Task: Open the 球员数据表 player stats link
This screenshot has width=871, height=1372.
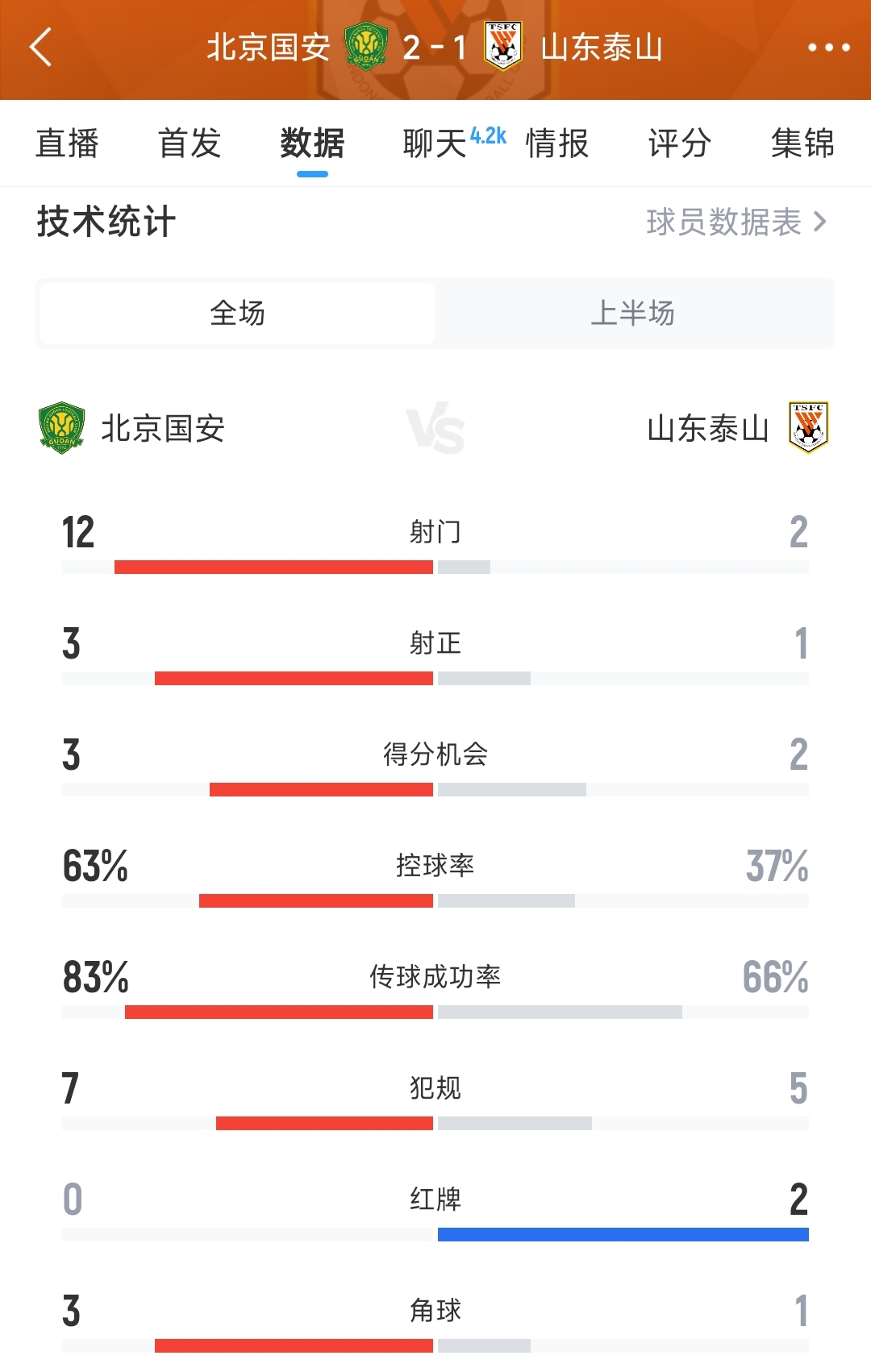Action: (x=723, y=222)
